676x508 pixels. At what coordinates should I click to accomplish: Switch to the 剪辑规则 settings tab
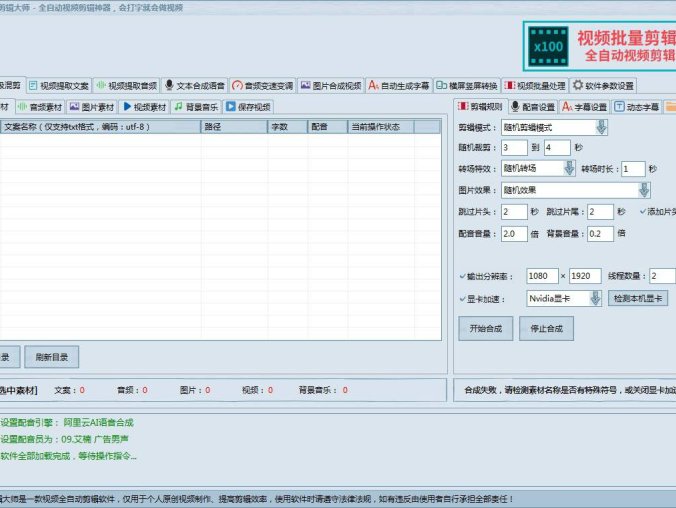pyautogui.click(x=480, y=107)
